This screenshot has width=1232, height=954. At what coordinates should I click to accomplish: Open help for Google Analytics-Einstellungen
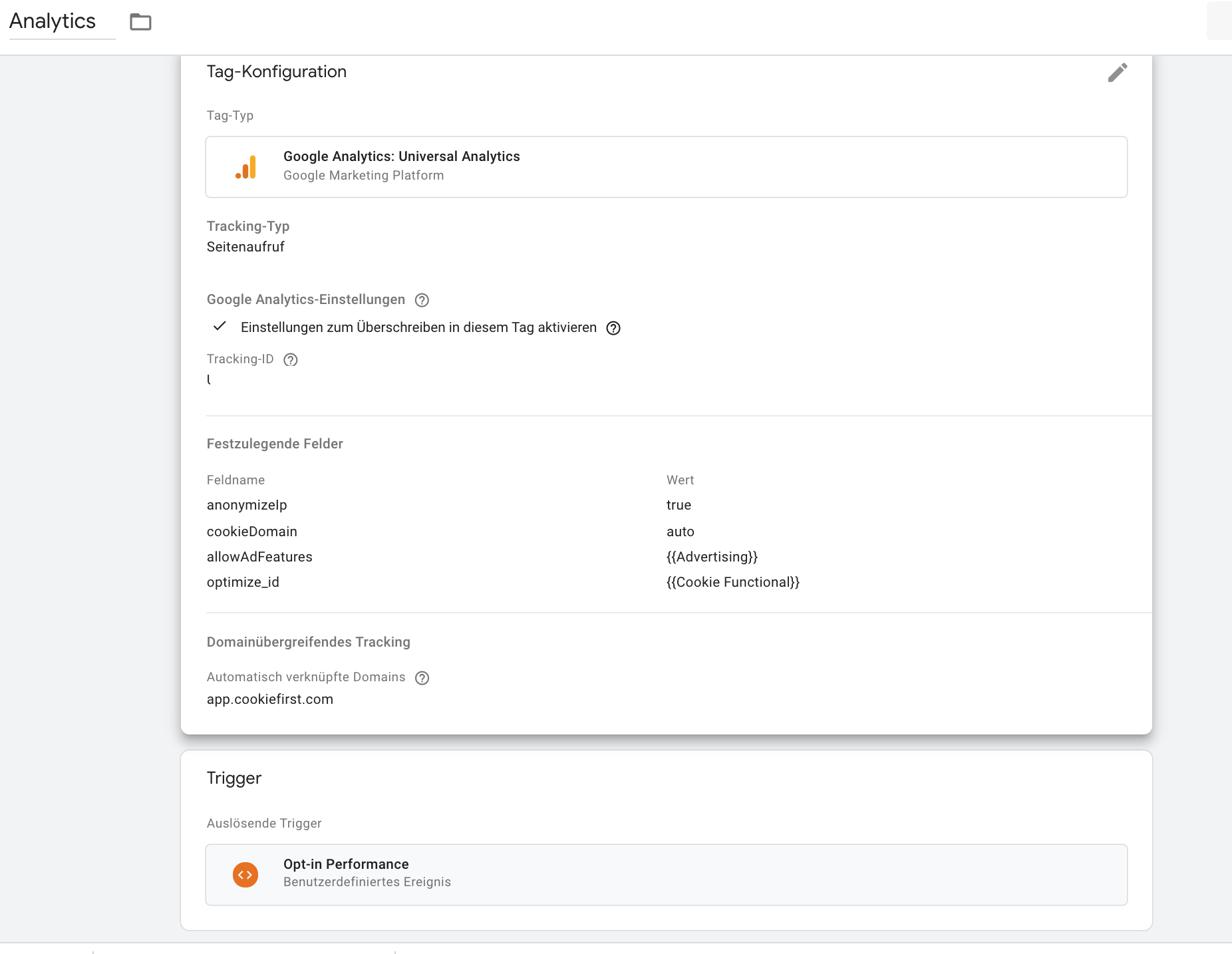click(x=422, y=300)
